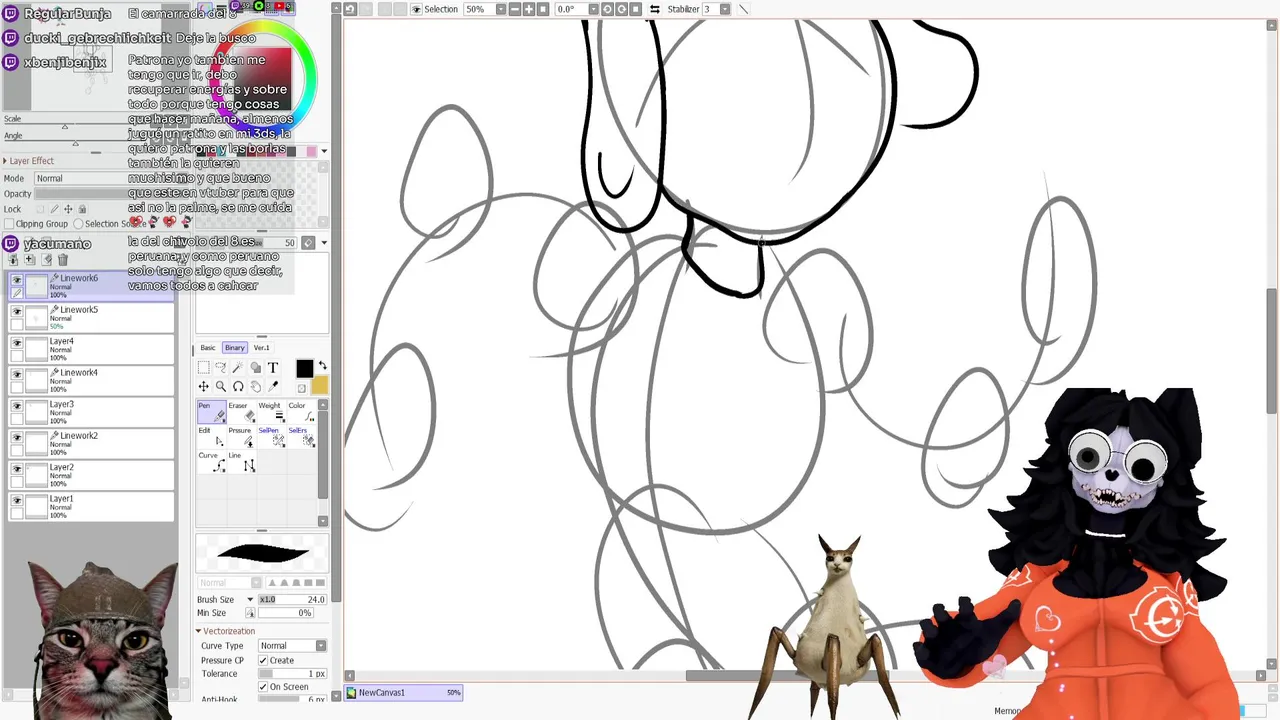Viewport: 1280px width, 720px height.
Task: Toggle Show Selection eye button
Action: point(417,9)
